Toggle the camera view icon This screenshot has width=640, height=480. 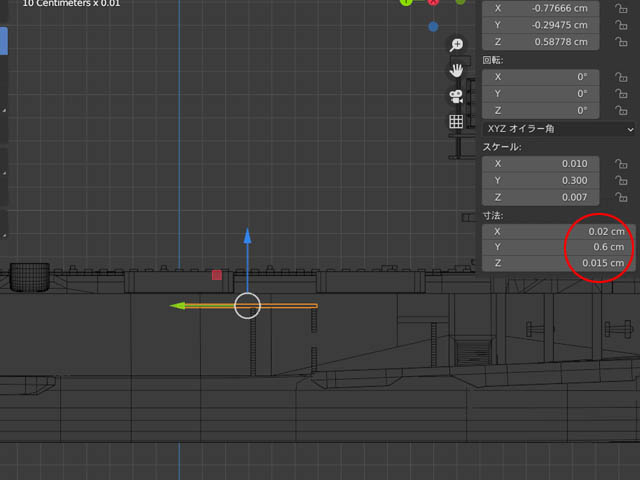tap(456, 96)
